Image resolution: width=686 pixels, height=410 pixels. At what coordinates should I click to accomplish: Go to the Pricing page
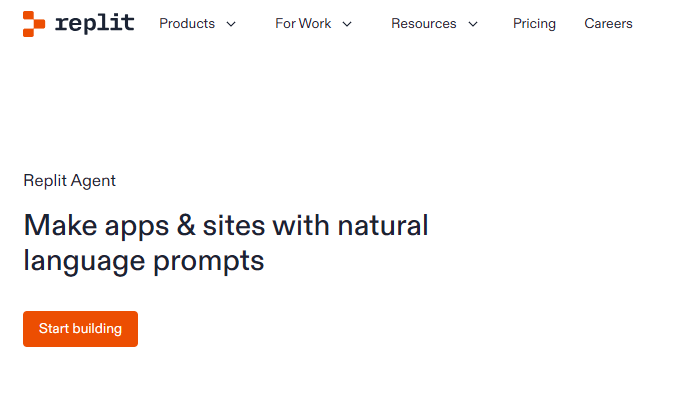coord(534,24)
